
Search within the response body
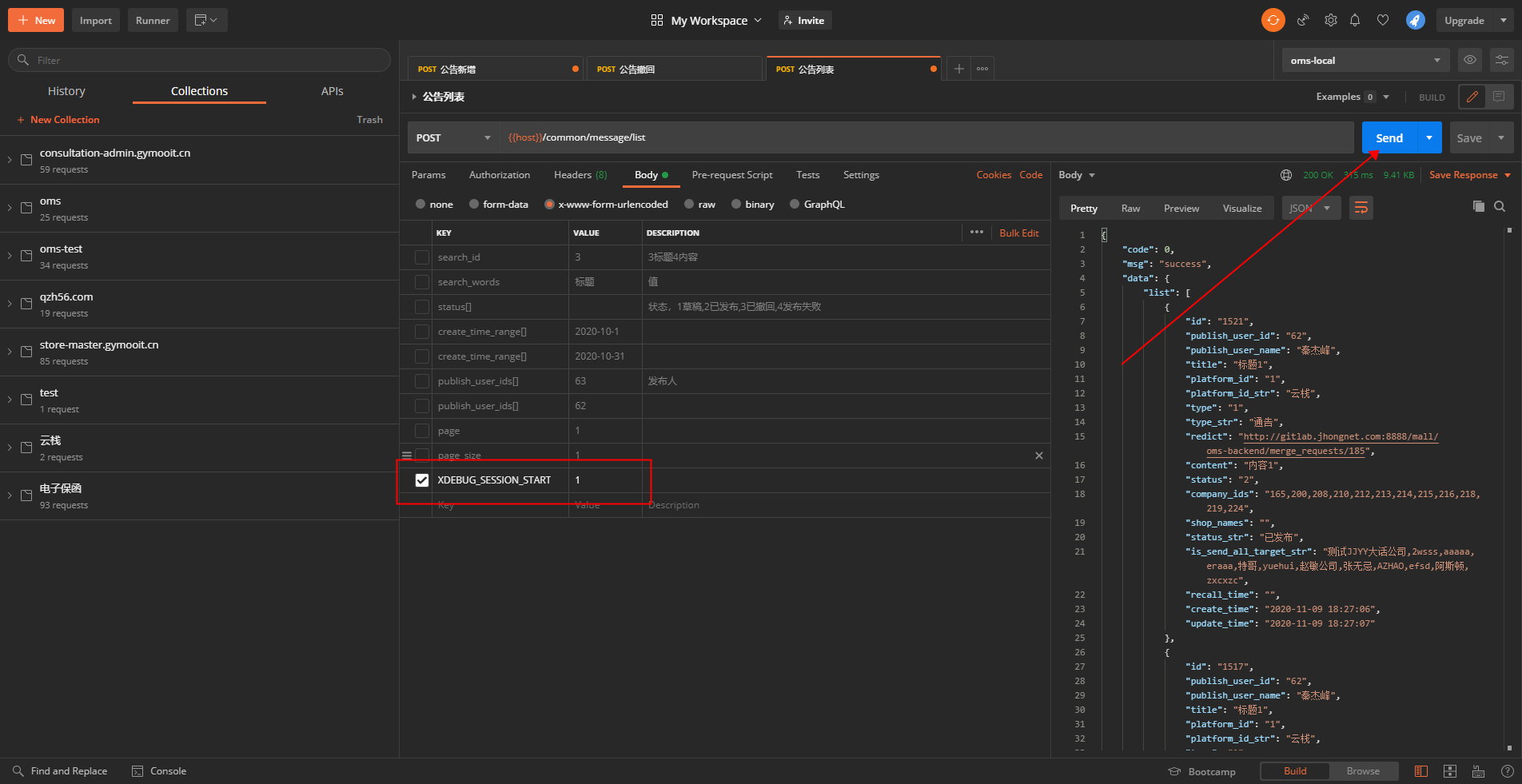1500,206
